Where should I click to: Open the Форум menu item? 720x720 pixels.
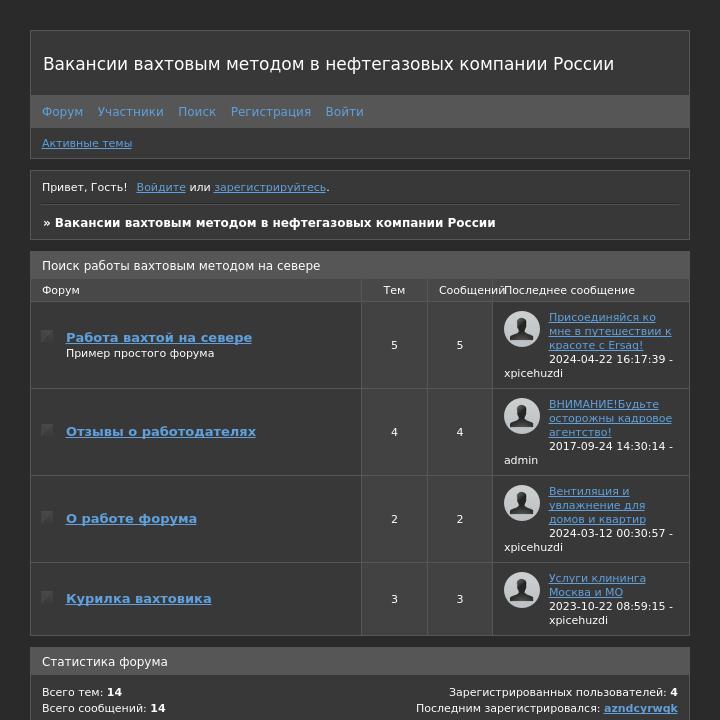62,112
